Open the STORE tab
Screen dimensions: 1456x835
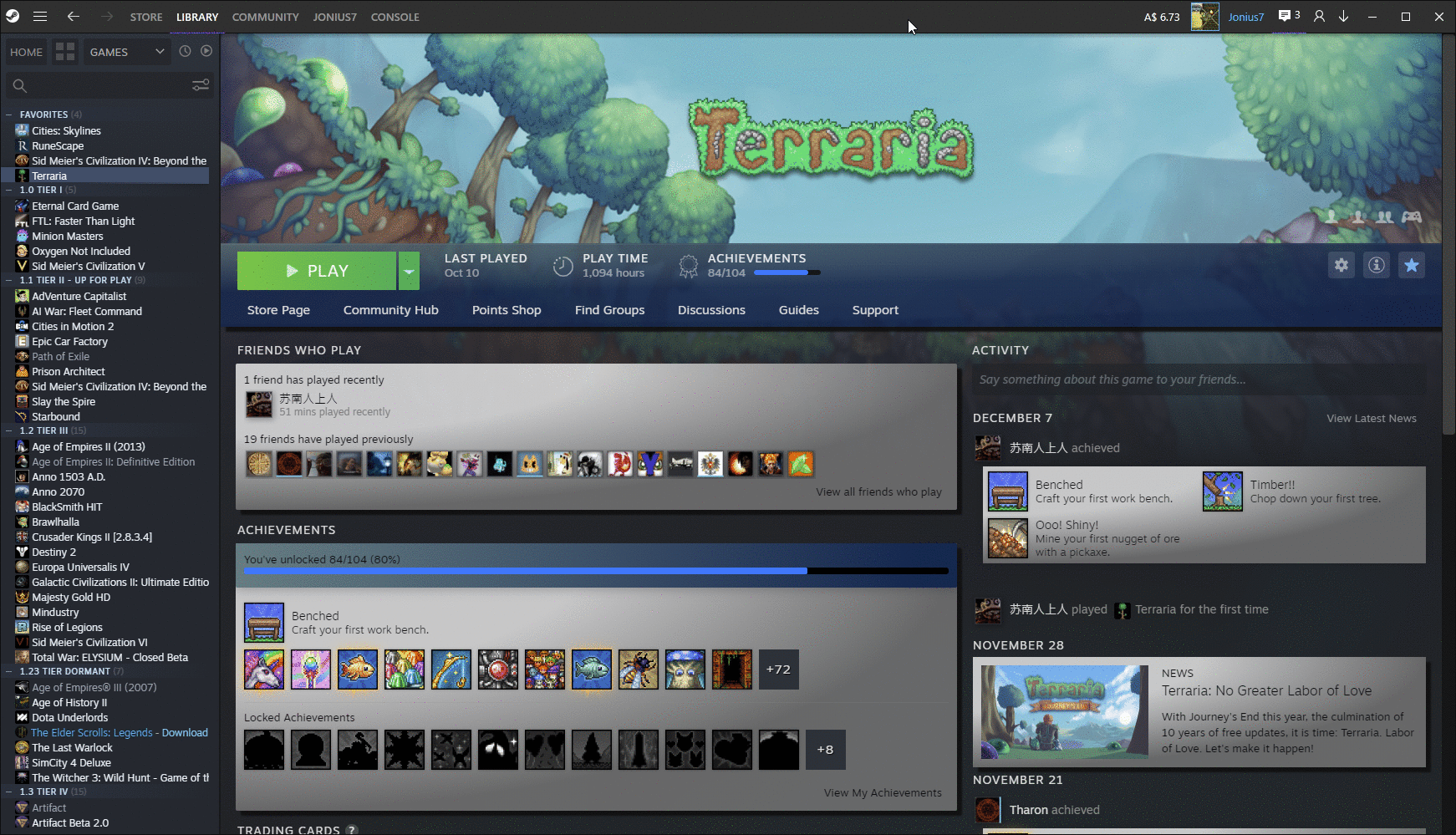click(146, 17)
